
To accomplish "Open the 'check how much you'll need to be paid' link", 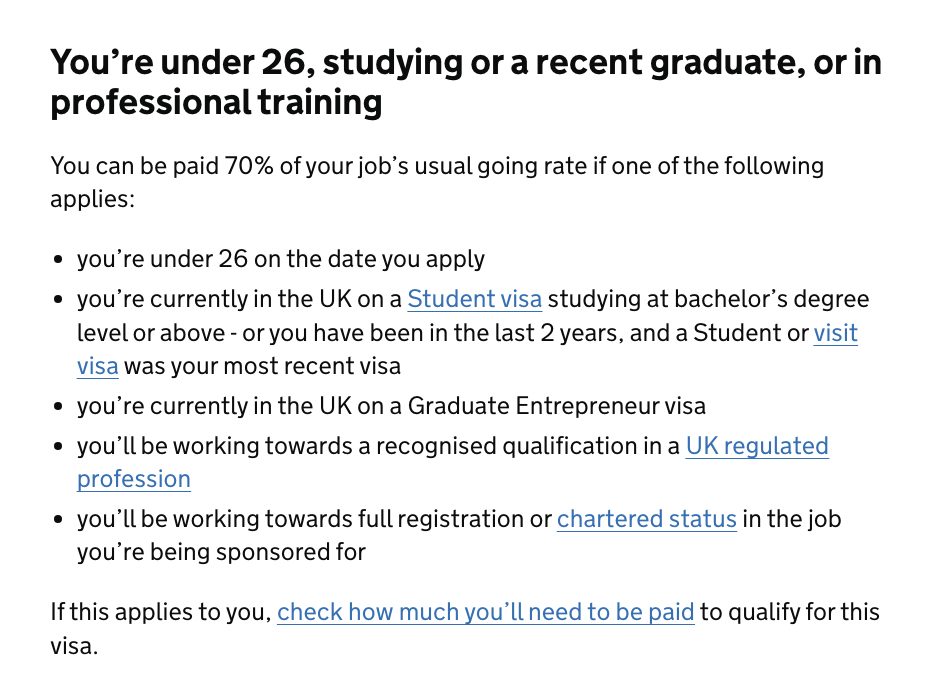I will pos(485,612).
